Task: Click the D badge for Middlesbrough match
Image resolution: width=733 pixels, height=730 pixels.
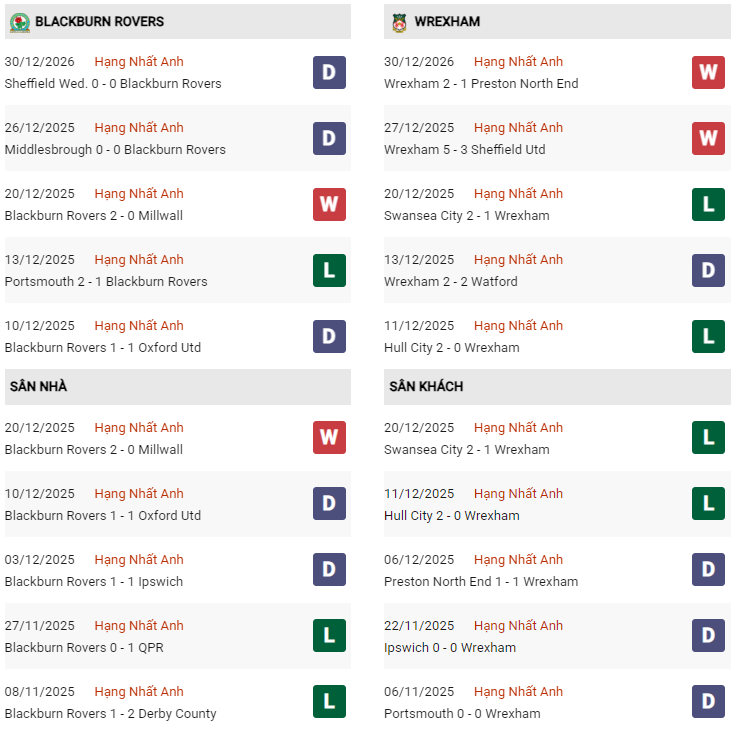Action: pyautogui.click(x=329, y=138)
